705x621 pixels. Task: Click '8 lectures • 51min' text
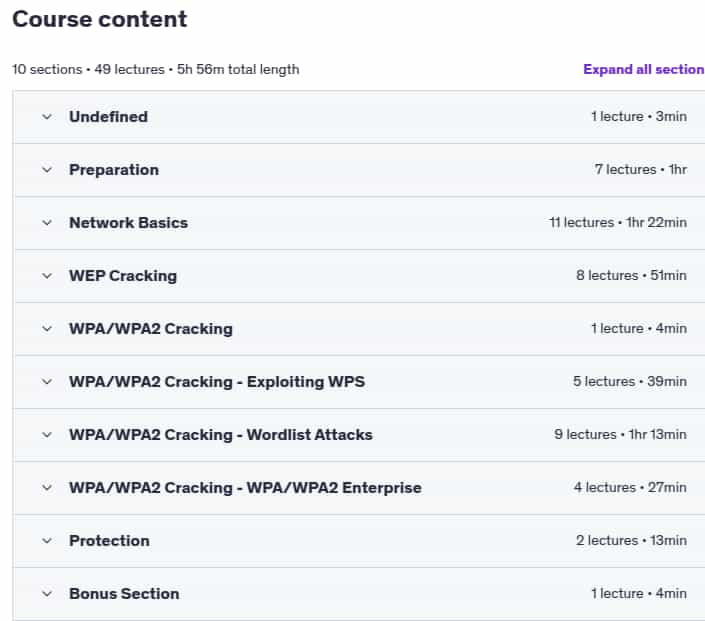point(631,276)
